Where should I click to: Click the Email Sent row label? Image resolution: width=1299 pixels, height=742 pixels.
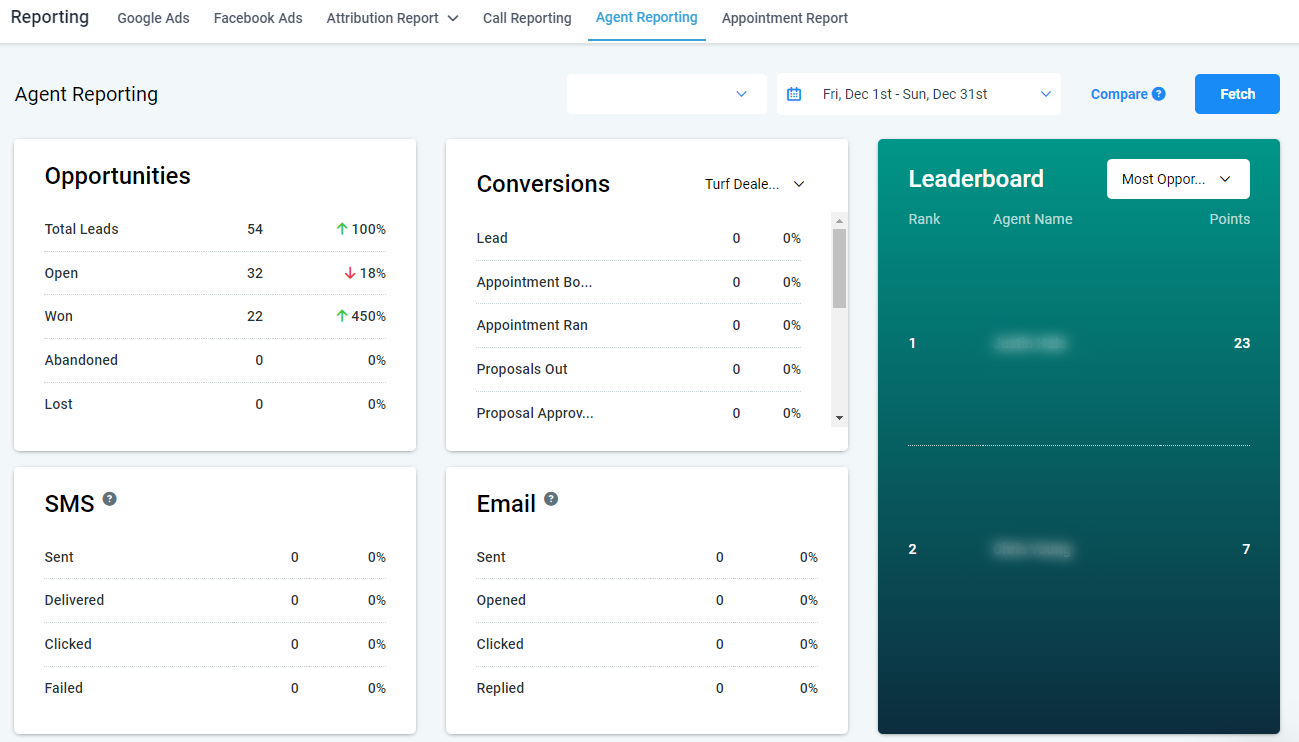pyautogui.click(x=491, y=557)
